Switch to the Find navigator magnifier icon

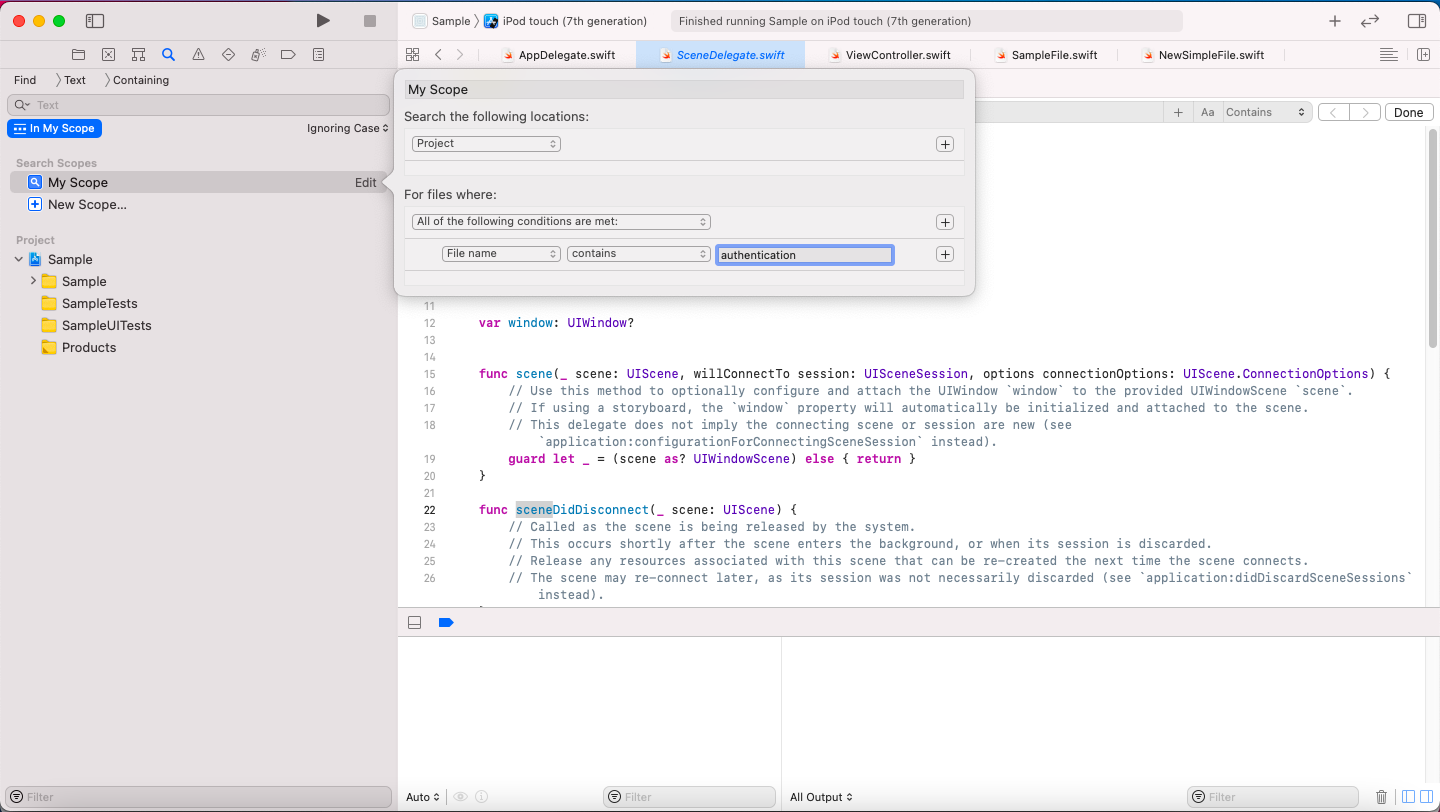pyautogui.click(x=168, y=55)
